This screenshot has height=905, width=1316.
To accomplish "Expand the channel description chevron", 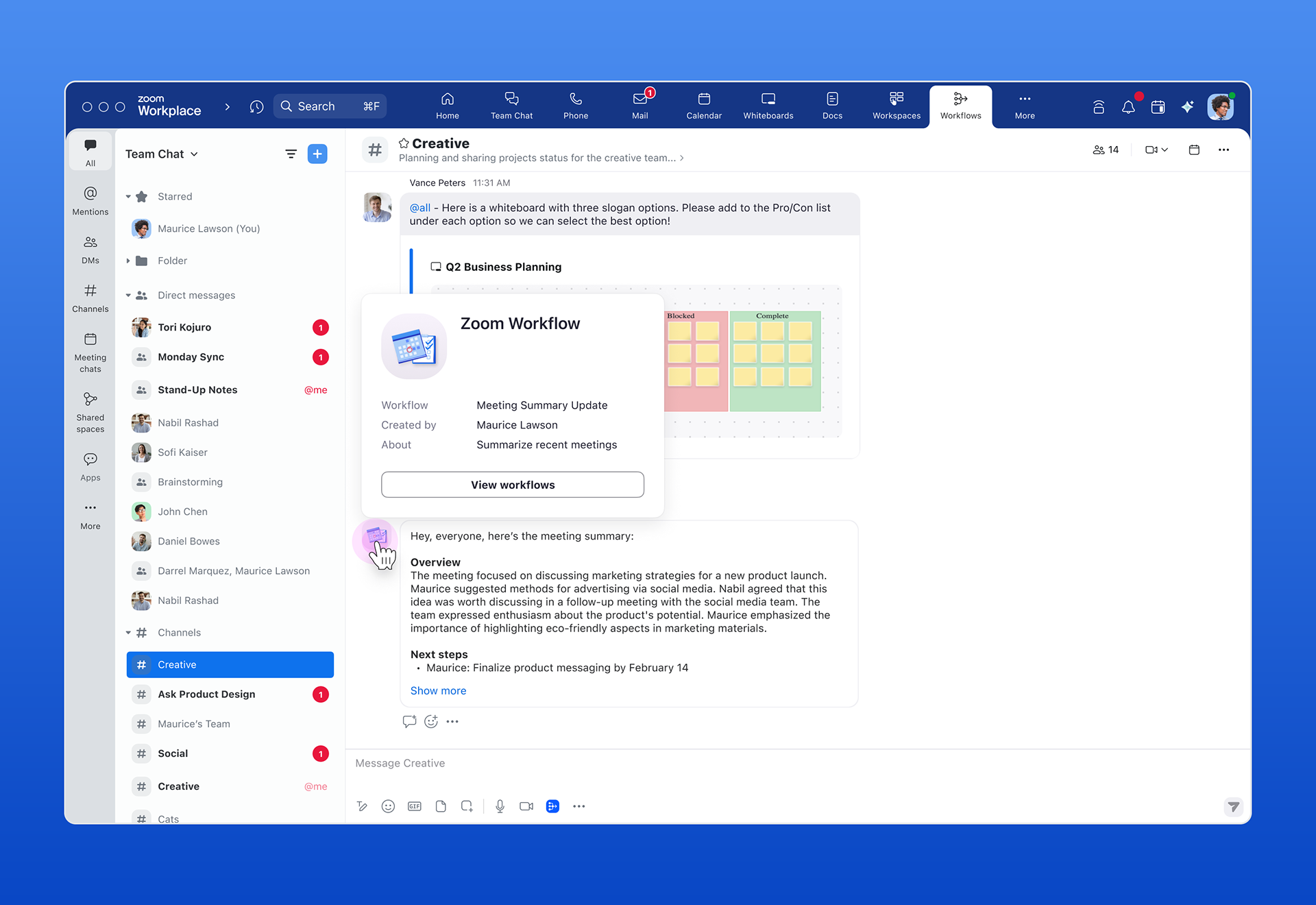I will pyautogui.click(x=682, y=158).
